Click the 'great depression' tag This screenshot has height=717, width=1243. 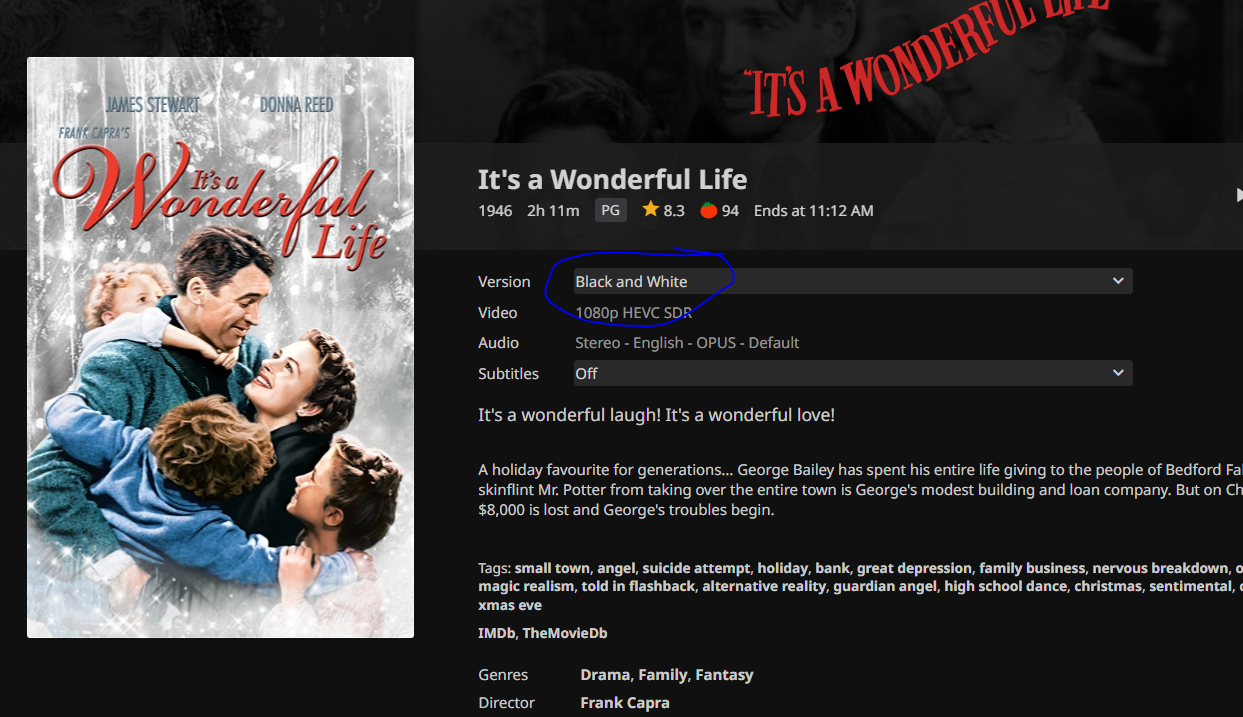coord(914,568)
